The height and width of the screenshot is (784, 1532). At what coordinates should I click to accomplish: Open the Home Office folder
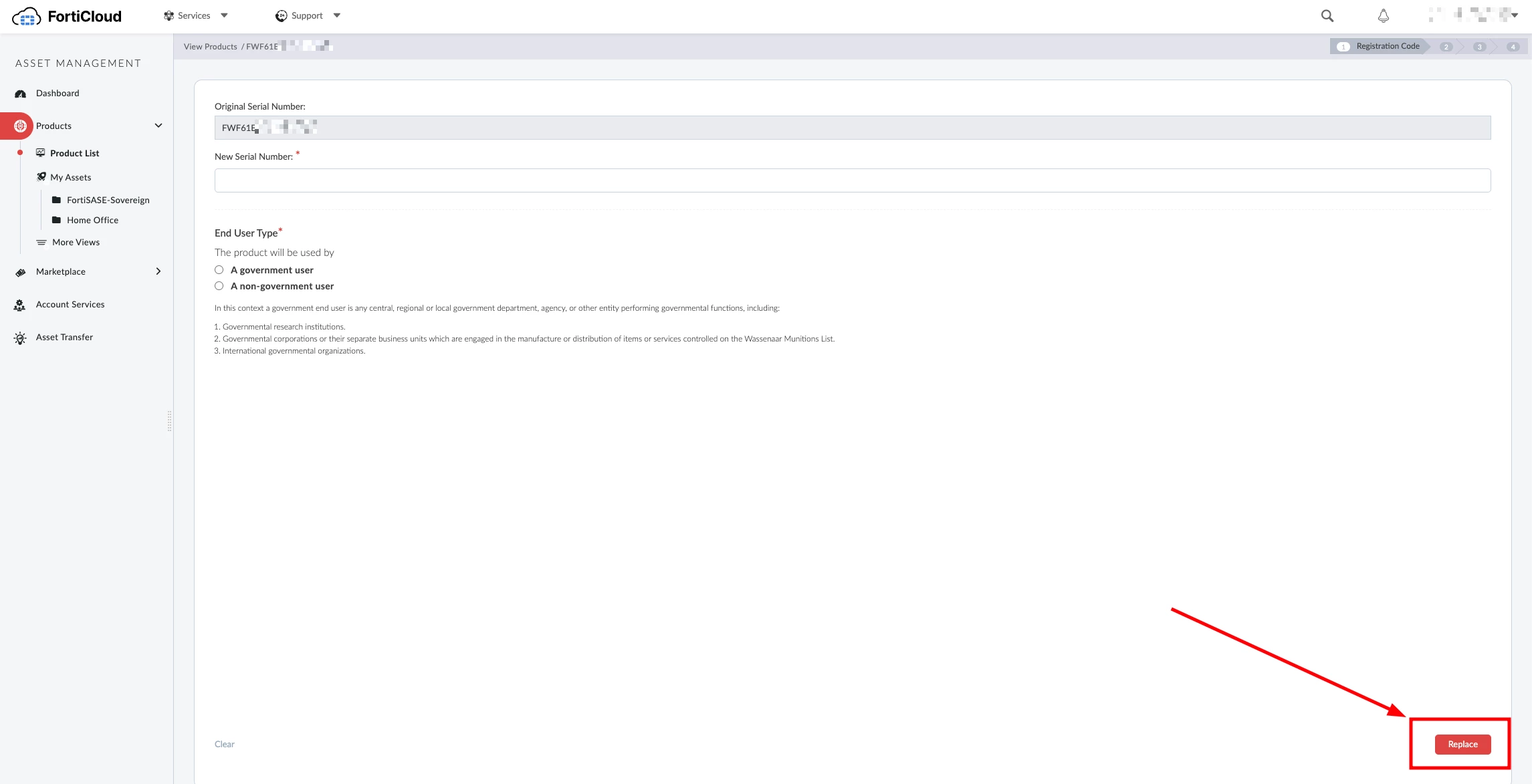(x=93, y=220)
